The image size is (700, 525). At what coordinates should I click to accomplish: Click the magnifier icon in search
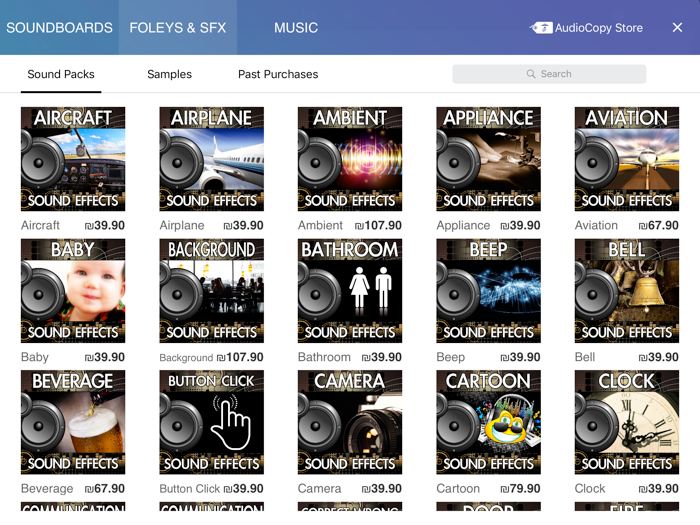point(531,74)
